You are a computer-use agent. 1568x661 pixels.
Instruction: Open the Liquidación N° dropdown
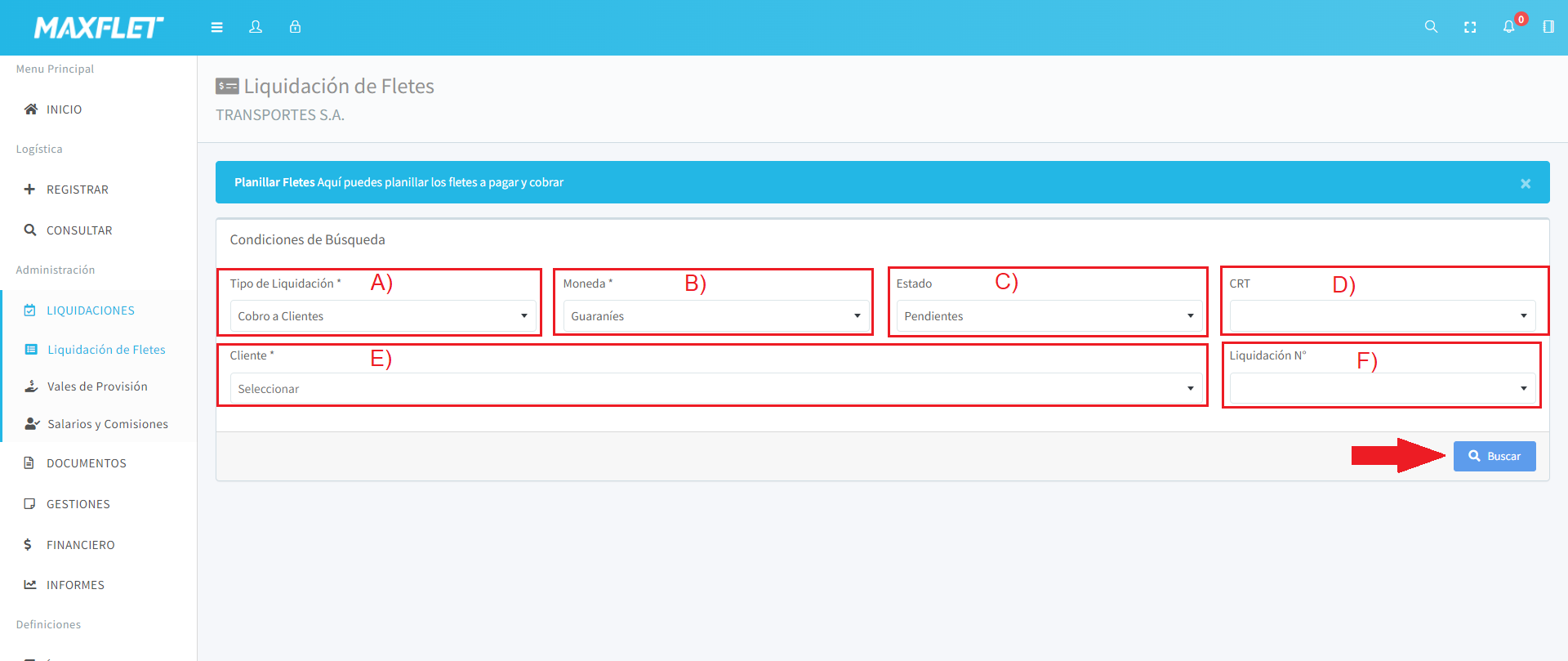1382,389
